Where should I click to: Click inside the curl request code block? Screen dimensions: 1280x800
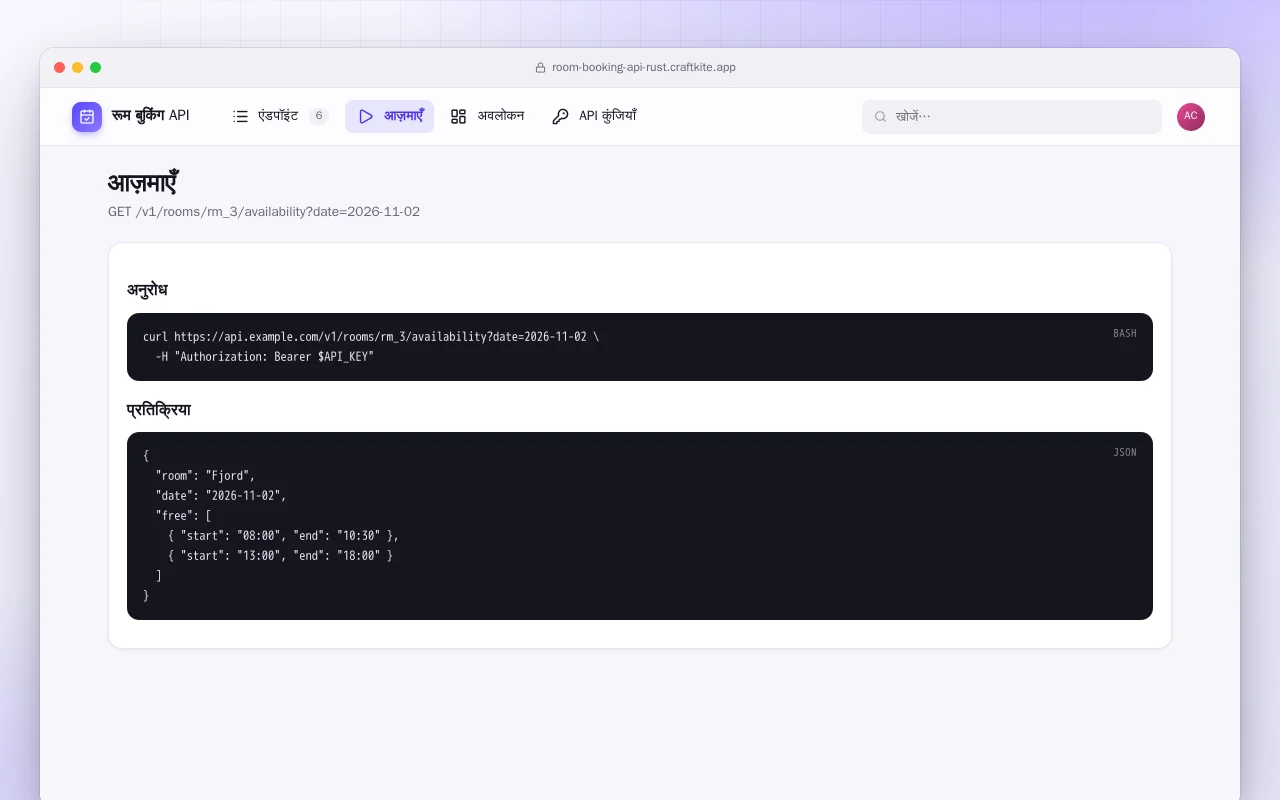pos(640,347)
